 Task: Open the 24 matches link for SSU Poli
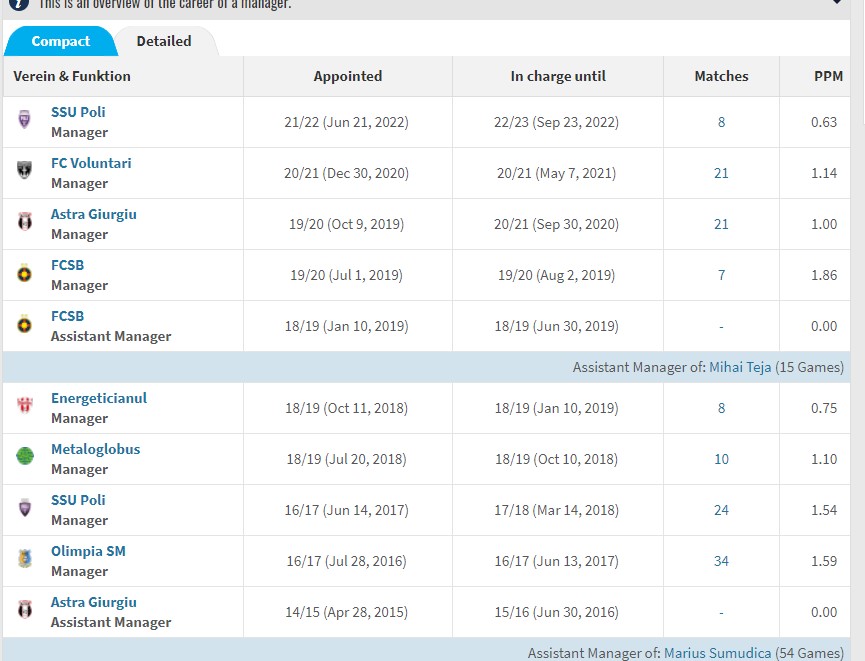tap(721, 510)
